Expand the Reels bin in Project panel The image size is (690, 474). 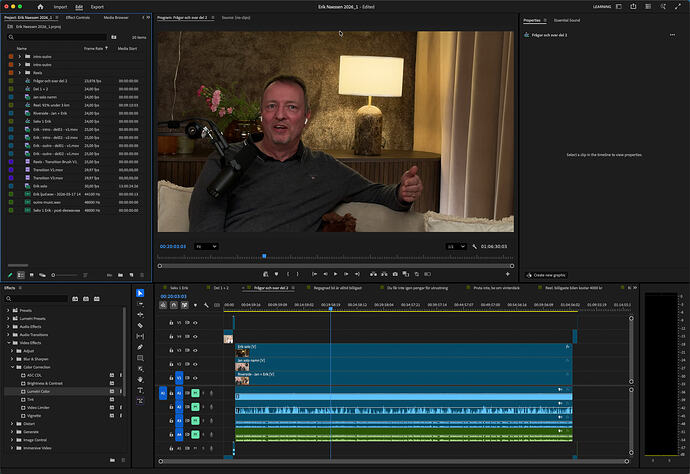coord(19,73)
